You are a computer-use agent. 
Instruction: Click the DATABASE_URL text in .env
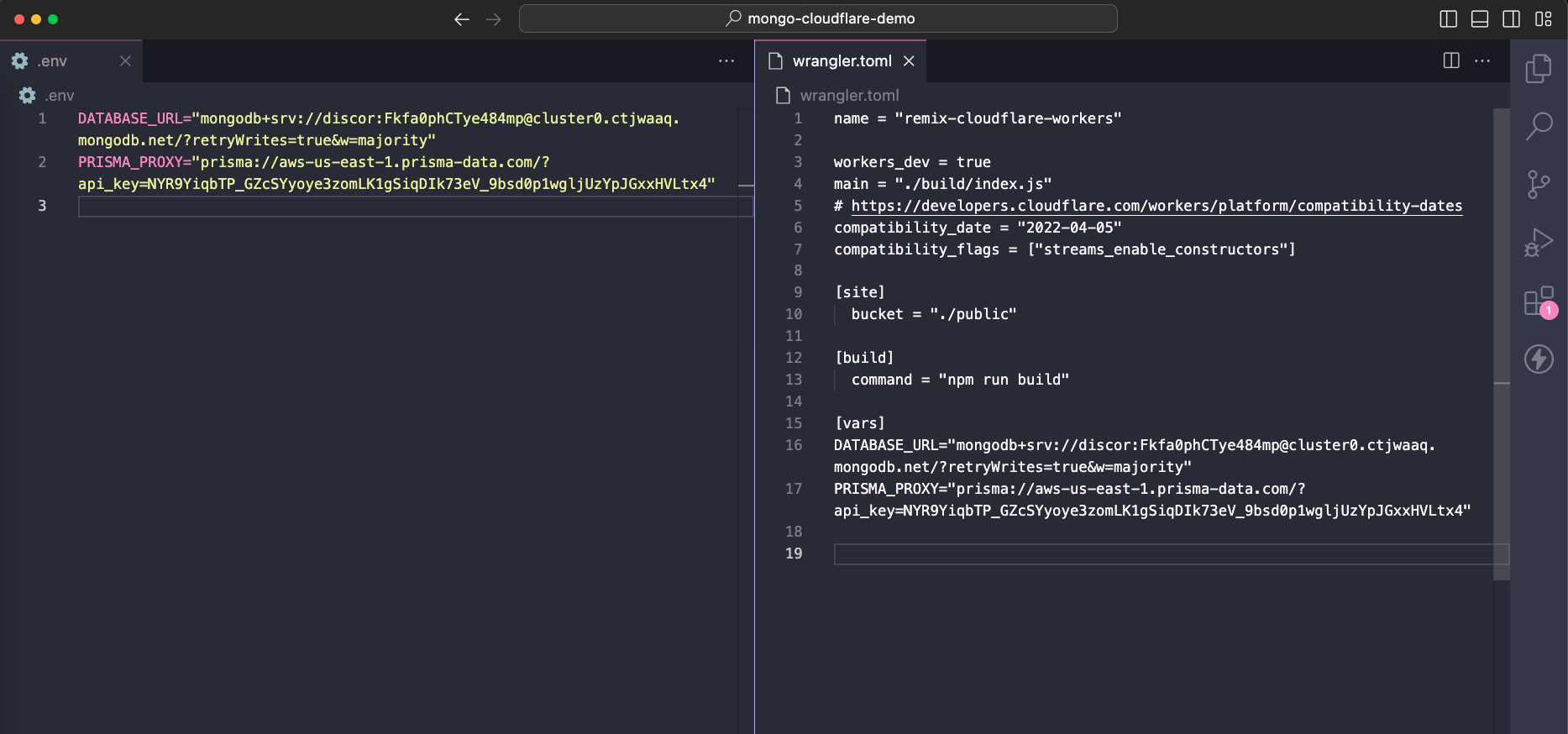(x=130, y=118)
